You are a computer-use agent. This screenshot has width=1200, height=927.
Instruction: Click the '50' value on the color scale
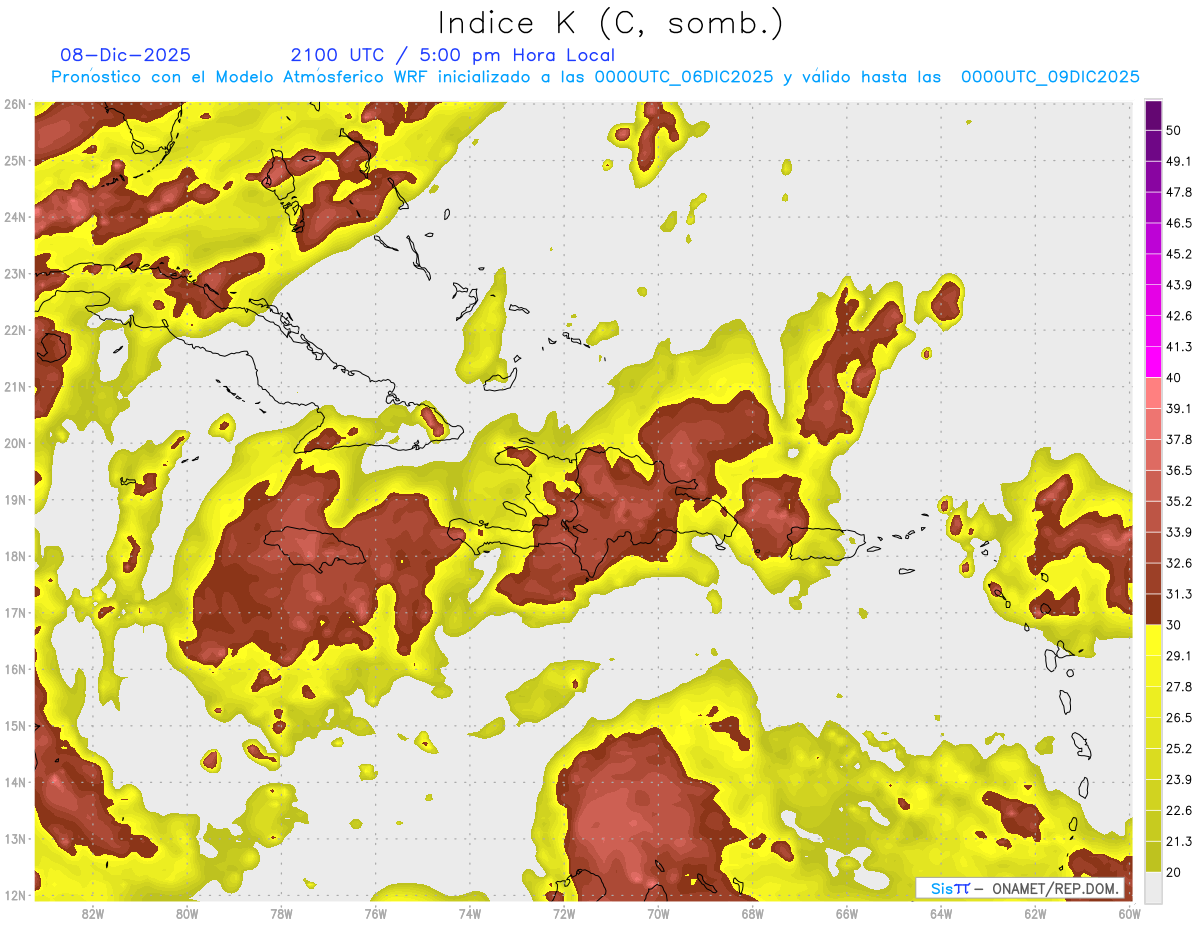(1174, 130)
